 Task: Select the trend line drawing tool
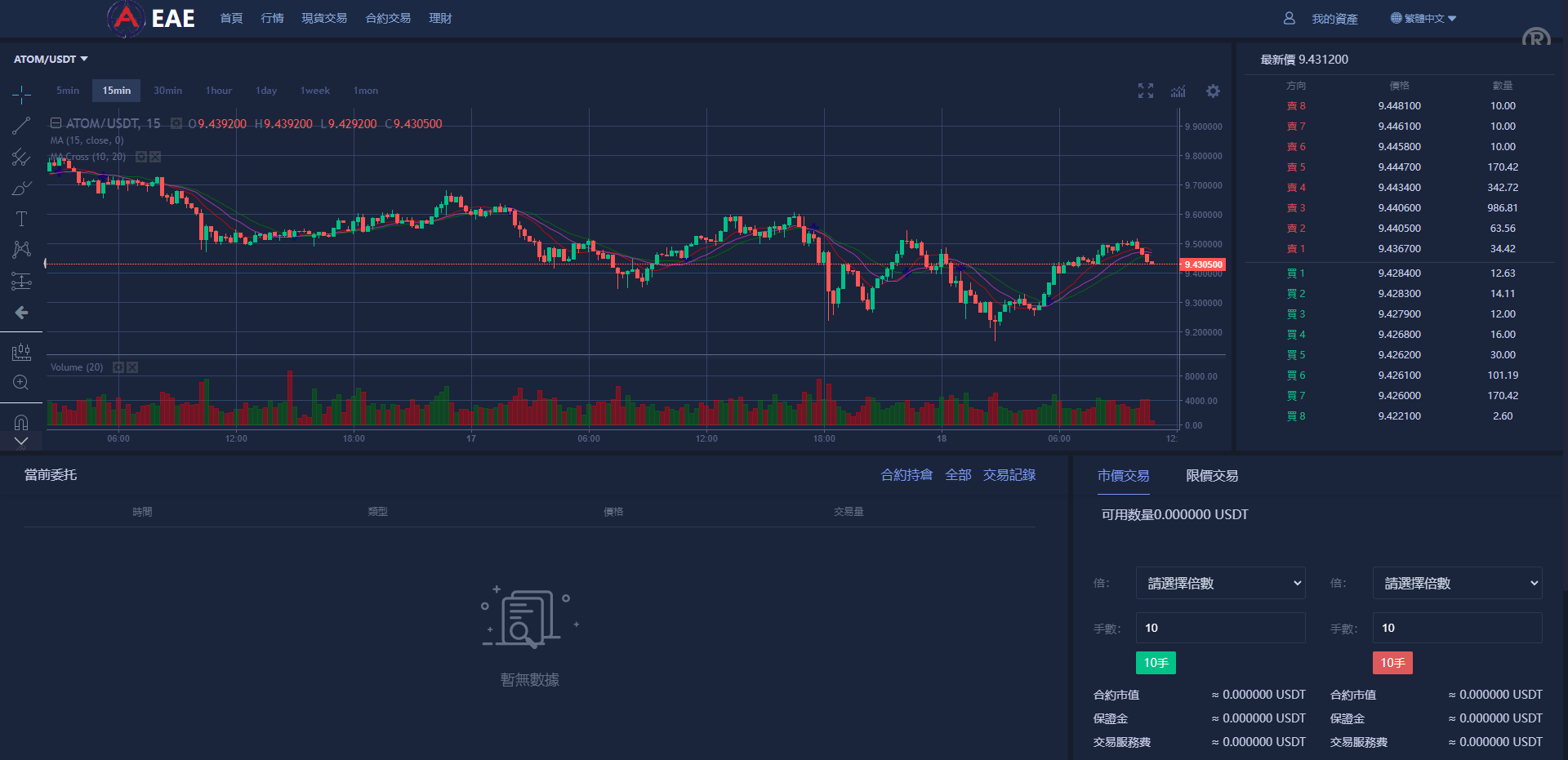[x=21, y=125]
